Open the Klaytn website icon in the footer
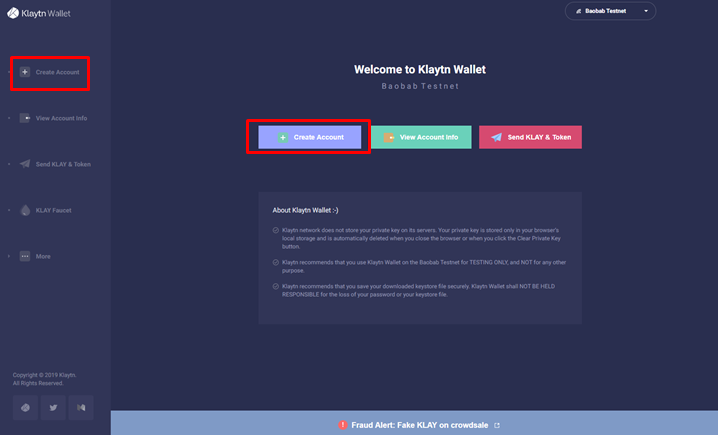The image size is (718, 435). click(x=25, y=408)
